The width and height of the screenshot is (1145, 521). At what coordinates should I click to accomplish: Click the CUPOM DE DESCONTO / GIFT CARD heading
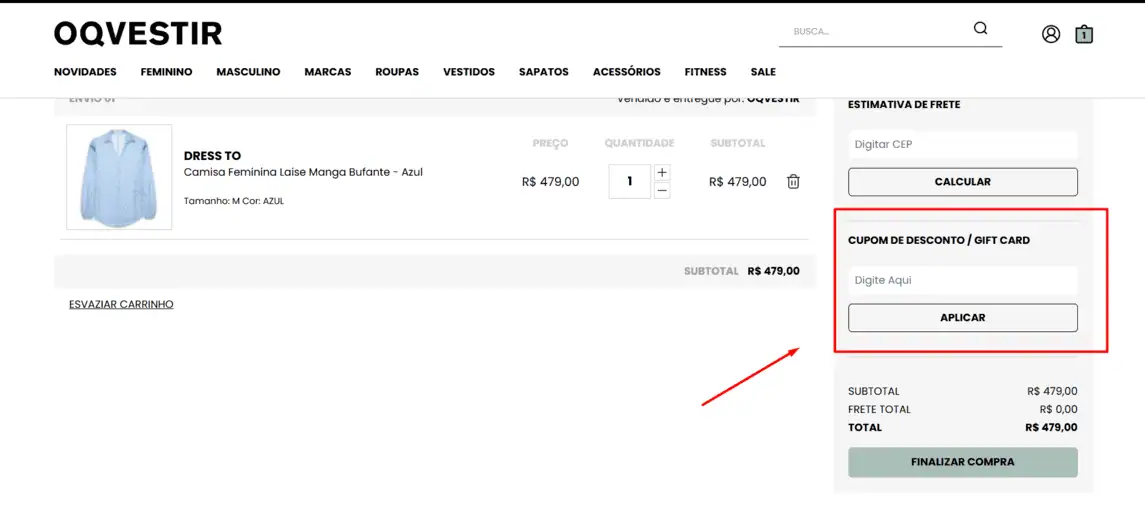point(939,240)
